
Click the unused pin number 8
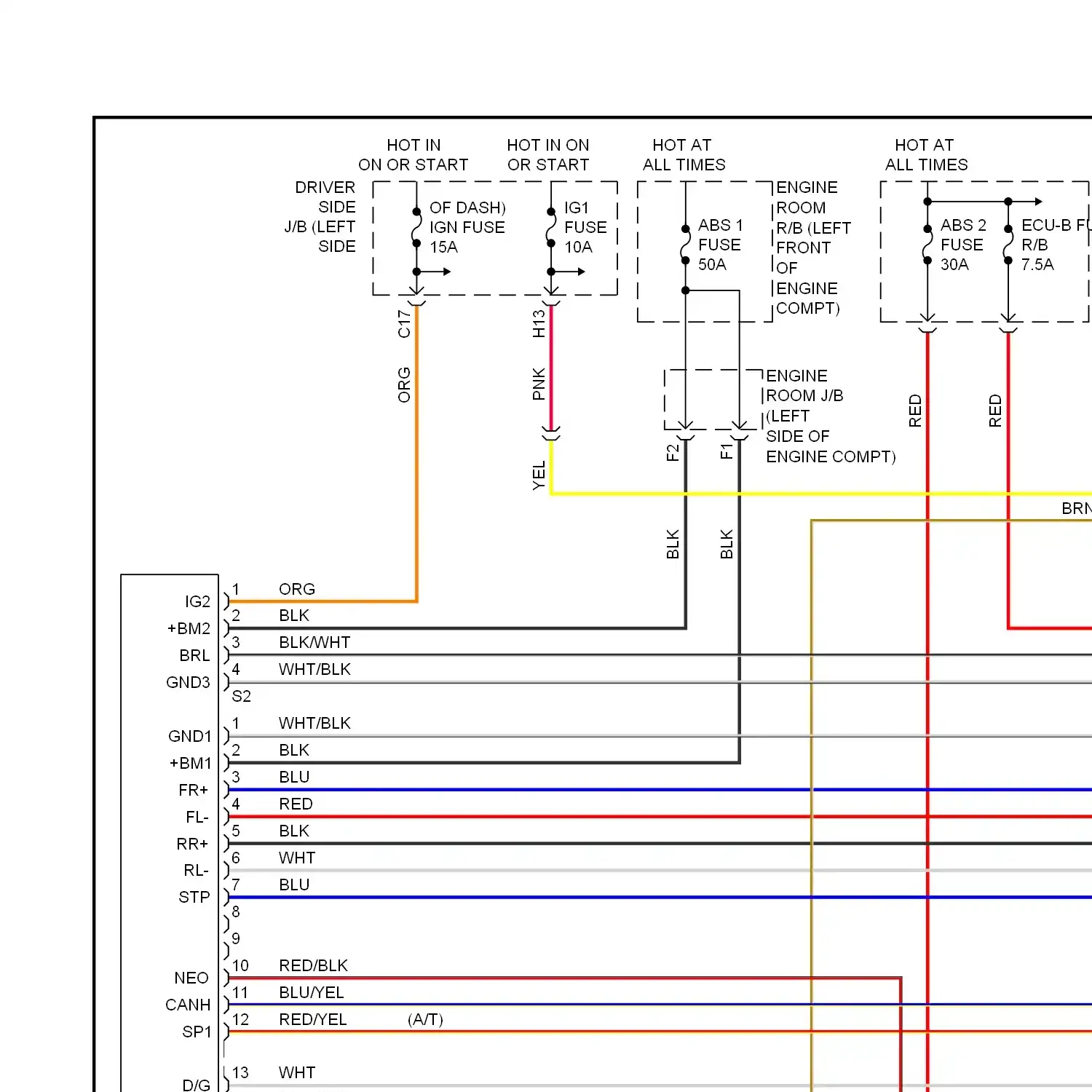point(236,911)
